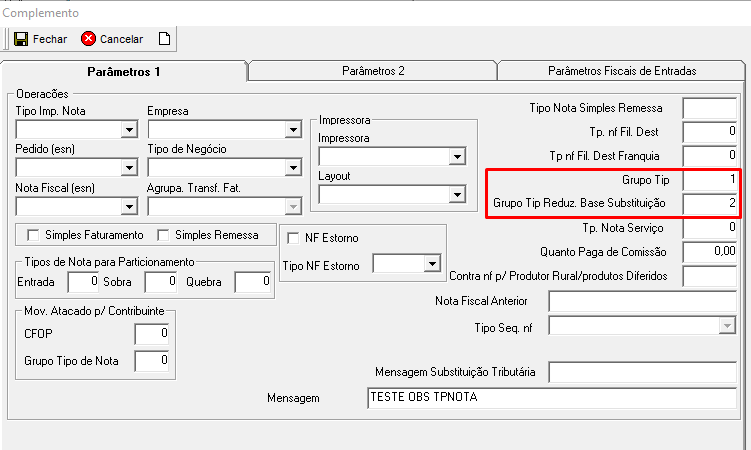The height and width of the screenshot is (450, 751).
Task: Open the Tipo Seq. nf dropdown
Action: tap(727, 326)
